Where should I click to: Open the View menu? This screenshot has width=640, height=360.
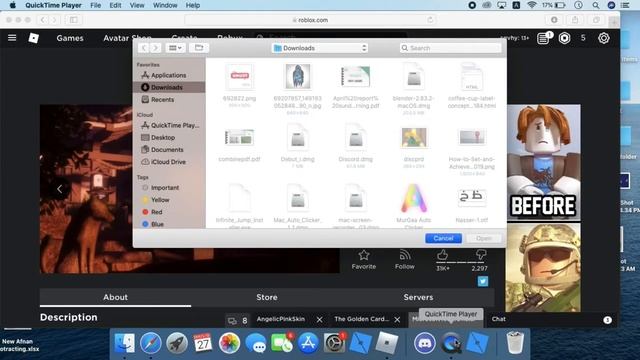click(137, 5)
